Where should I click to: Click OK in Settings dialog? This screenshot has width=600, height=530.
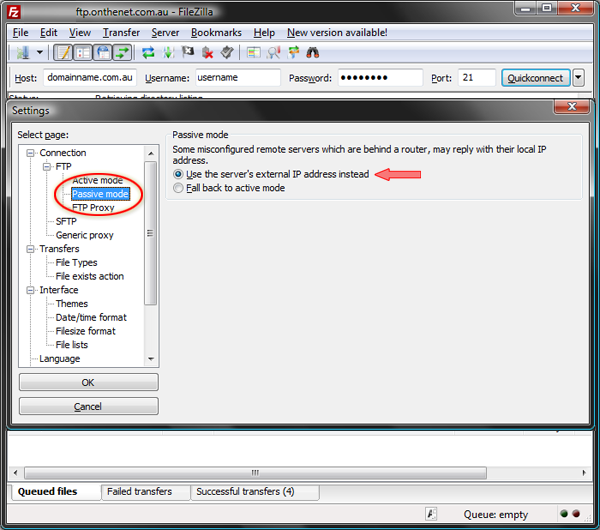[x=88, y=382]
